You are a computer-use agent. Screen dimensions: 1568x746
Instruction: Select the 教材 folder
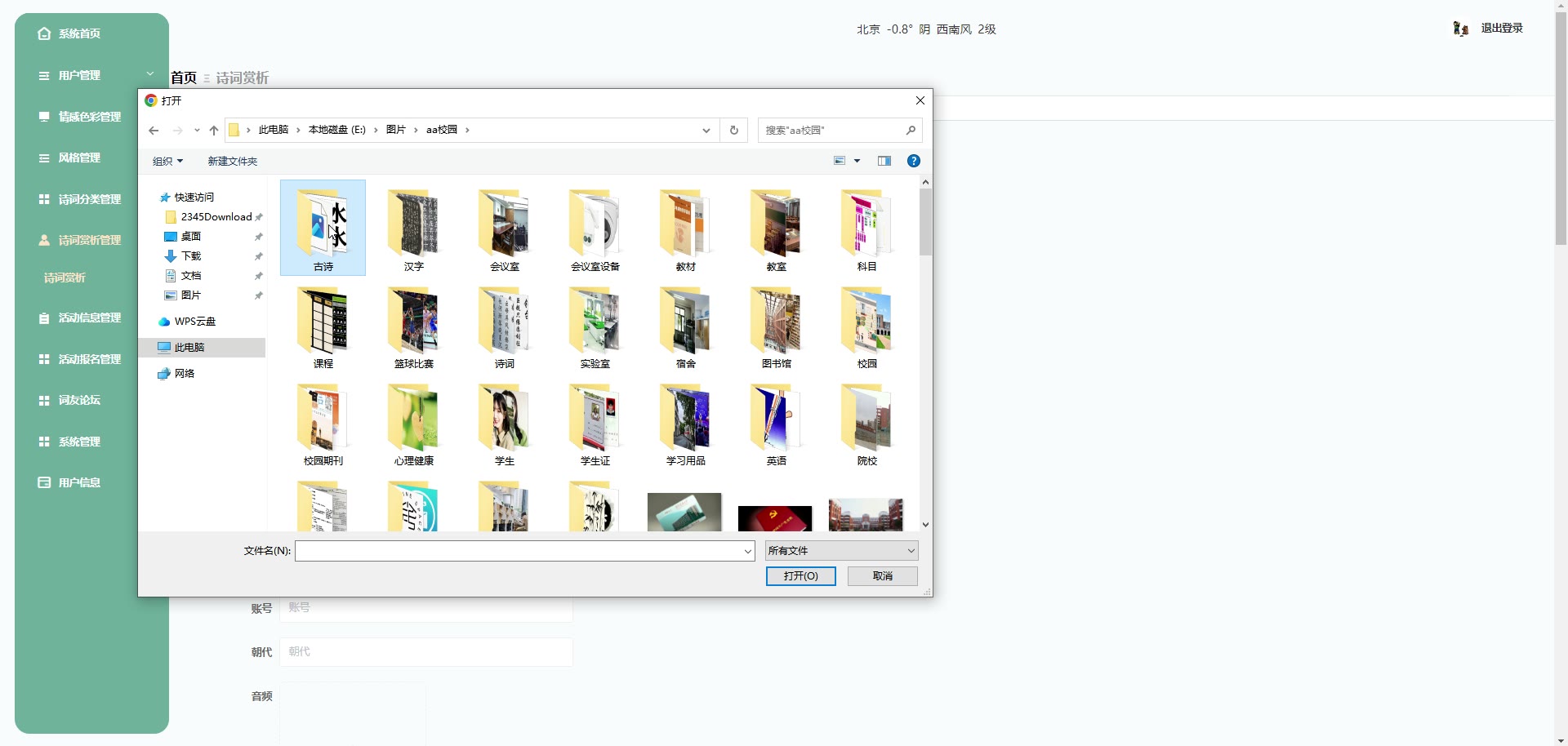point(685,228)
